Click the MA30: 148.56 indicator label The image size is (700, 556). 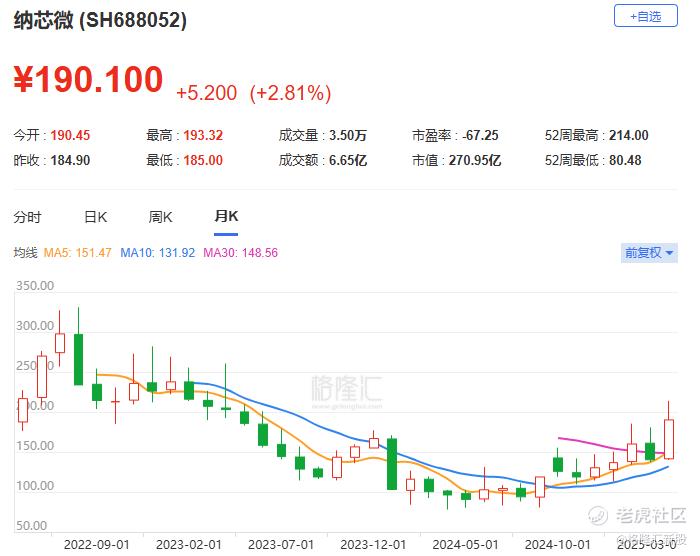click(x=241, y=253)
